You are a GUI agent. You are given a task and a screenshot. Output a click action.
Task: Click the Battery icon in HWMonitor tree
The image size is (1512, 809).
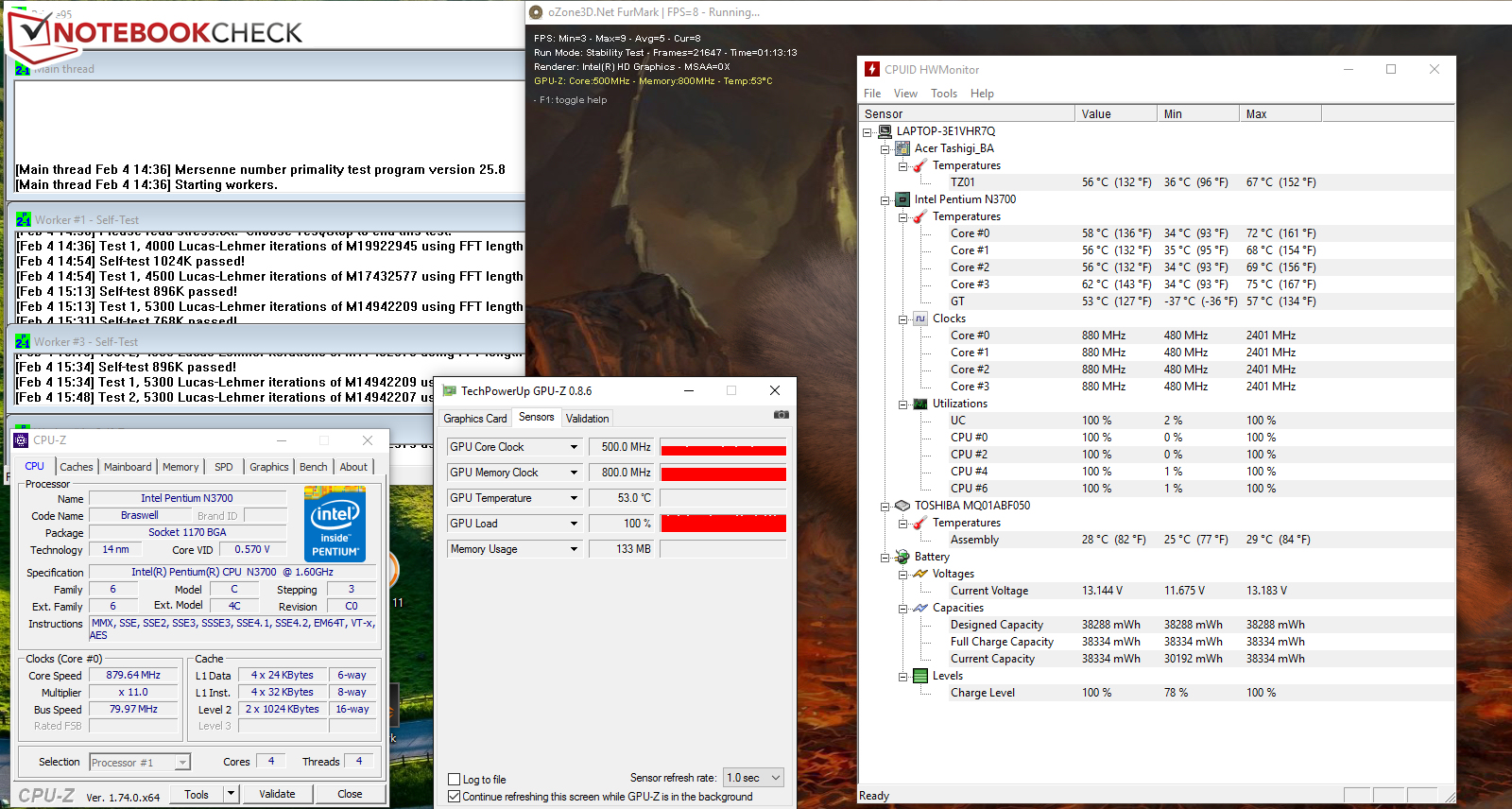[902, 557]
